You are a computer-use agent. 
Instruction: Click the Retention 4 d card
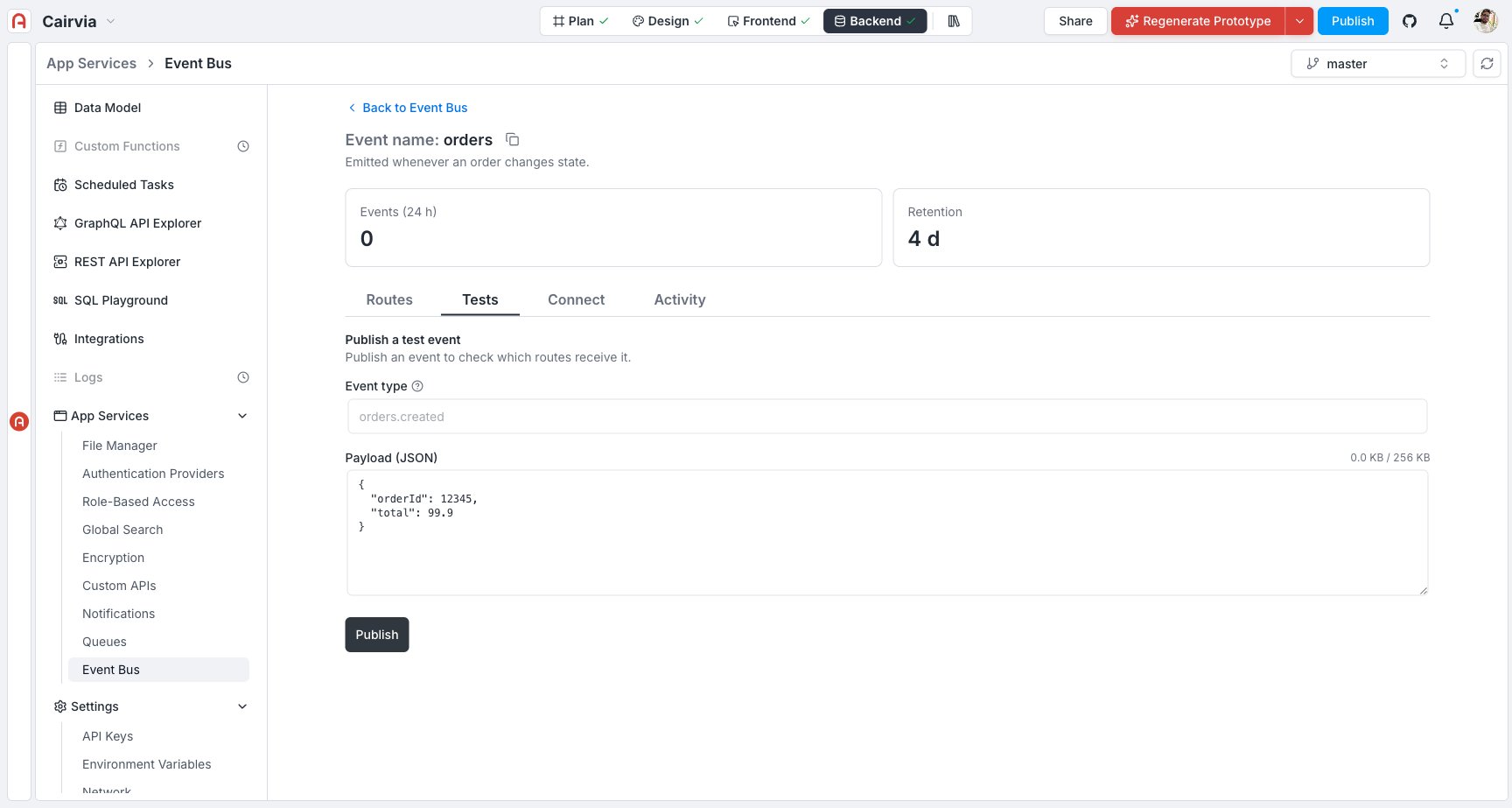pos(1161,228)
